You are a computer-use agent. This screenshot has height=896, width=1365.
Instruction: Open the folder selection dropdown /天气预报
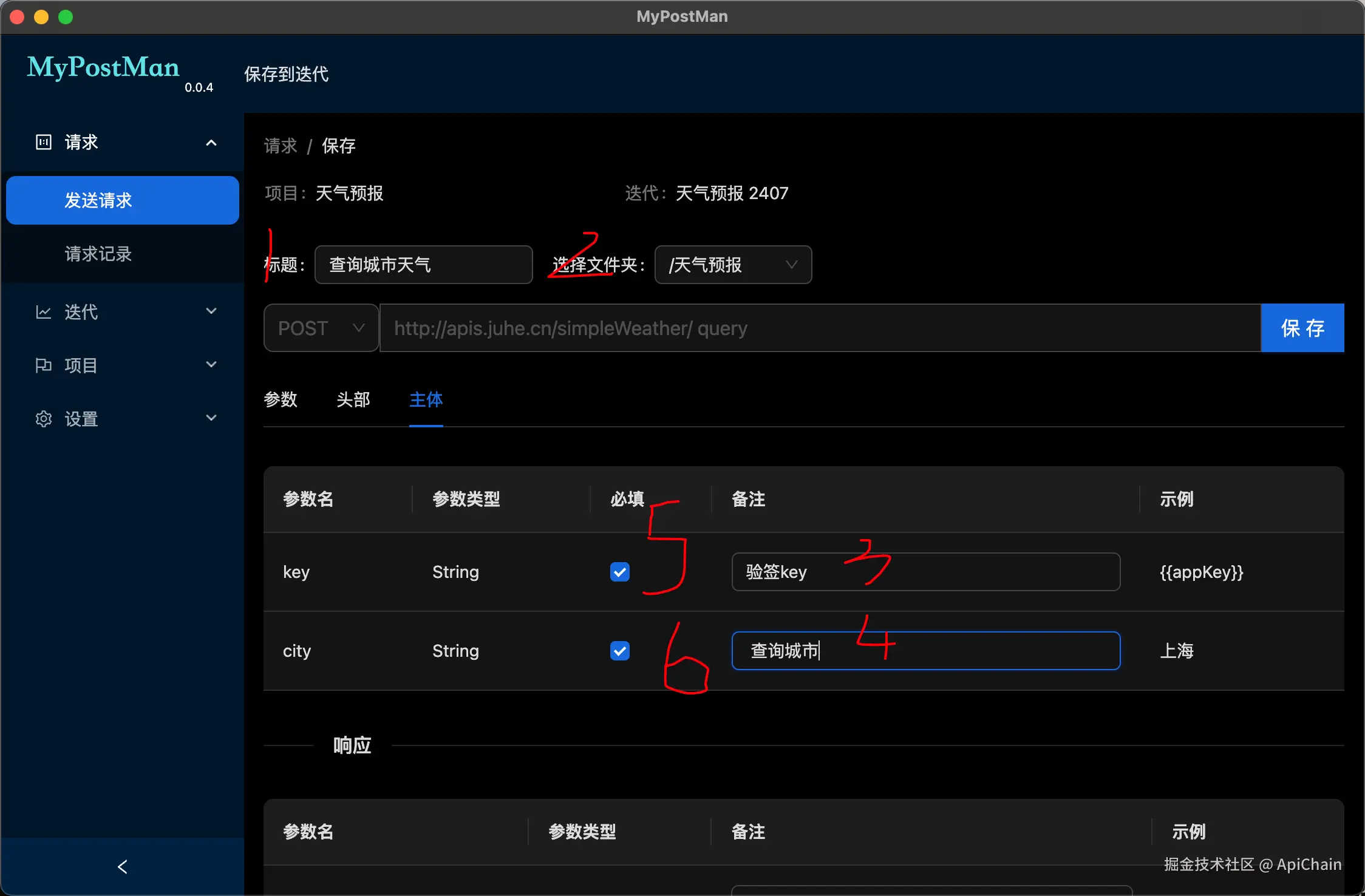point(732,265)
